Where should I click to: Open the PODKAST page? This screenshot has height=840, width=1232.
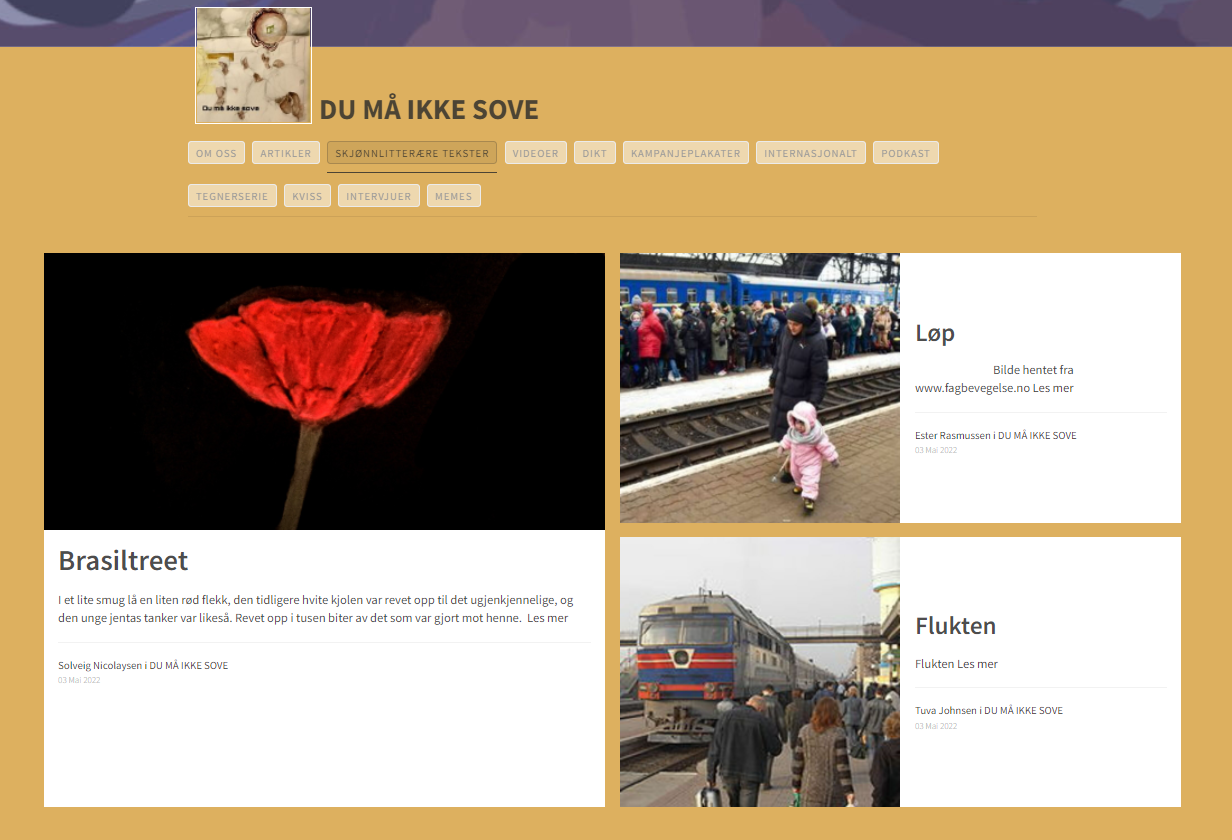pyautogui.click(x=906, y=153)
